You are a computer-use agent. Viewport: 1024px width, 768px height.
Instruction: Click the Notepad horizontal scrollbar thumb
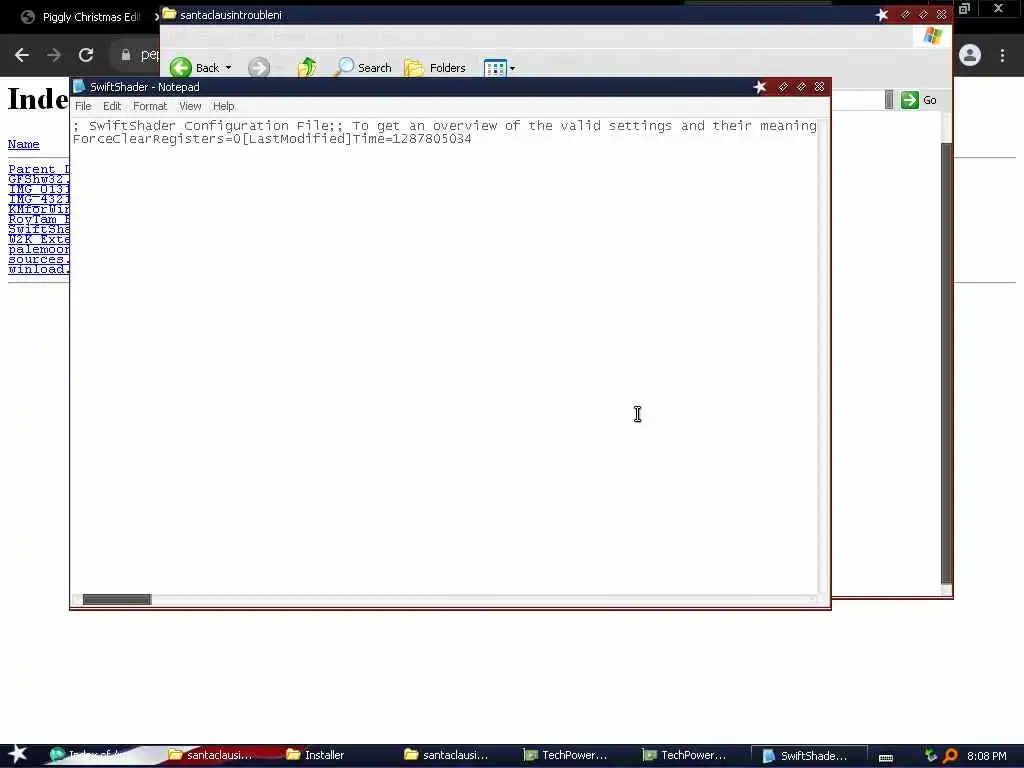click(x=117, y=600)
